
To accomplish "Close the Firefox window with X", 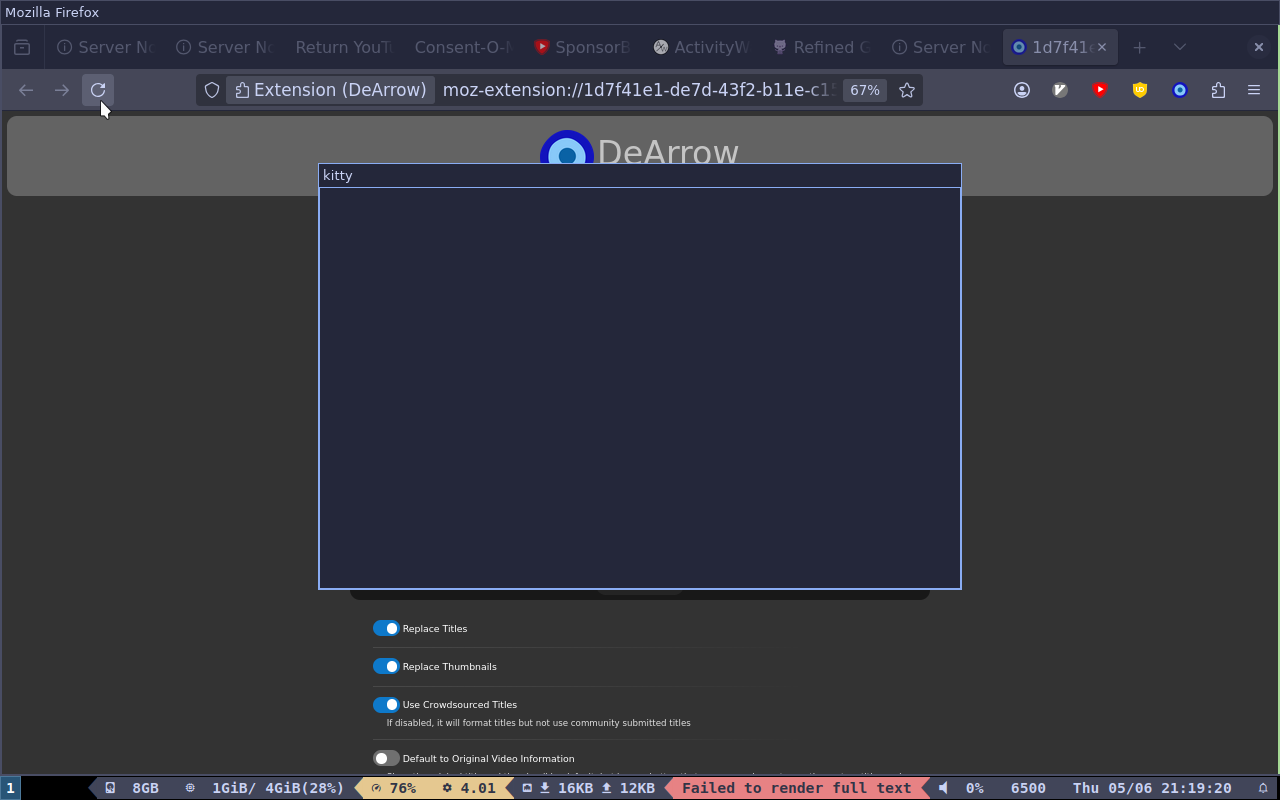I will pyautogui.click(x=1258, y=47).
